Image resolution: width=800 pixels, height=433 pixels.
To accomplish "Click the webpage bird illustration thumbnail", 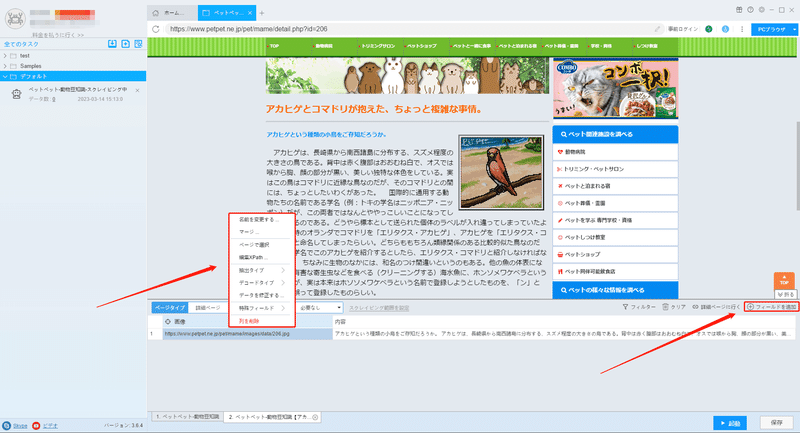I will [x=501, y=172].
